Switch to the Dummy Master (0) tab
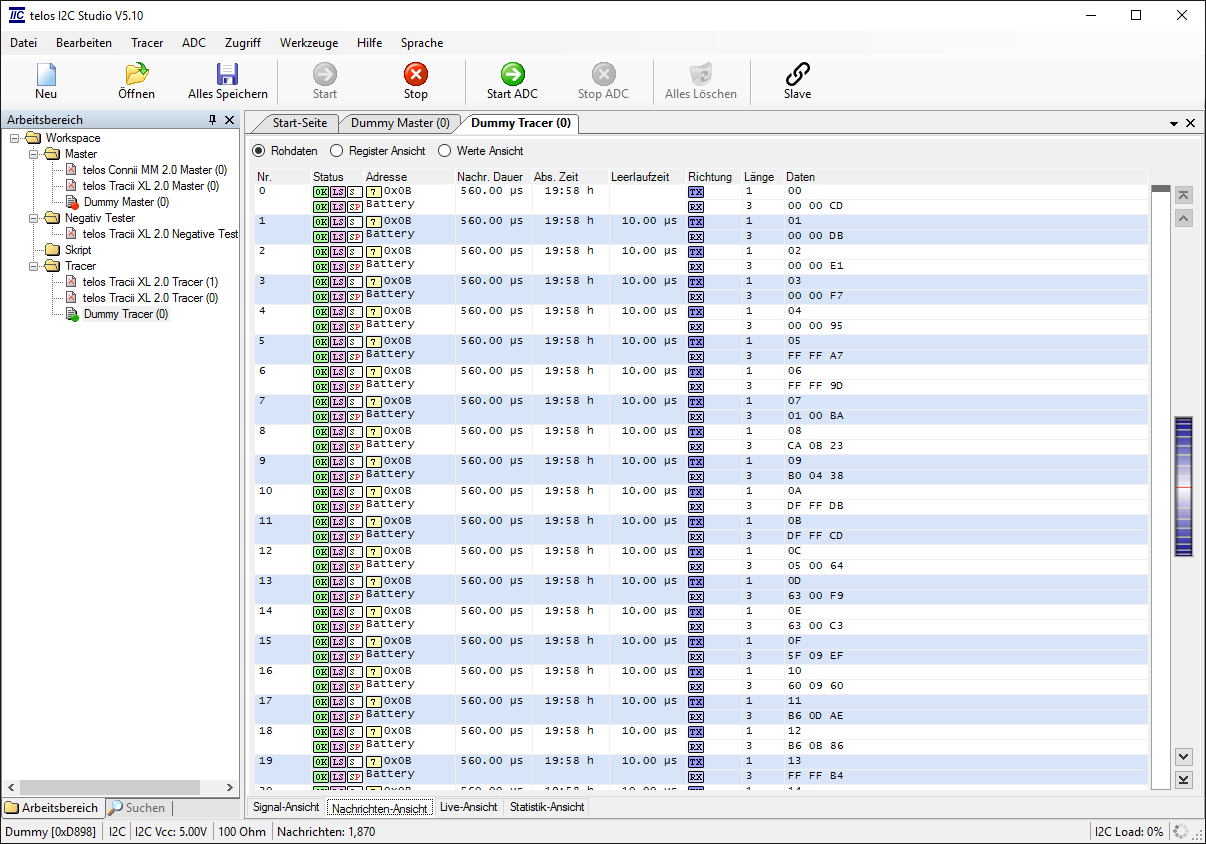 [399, 123]
